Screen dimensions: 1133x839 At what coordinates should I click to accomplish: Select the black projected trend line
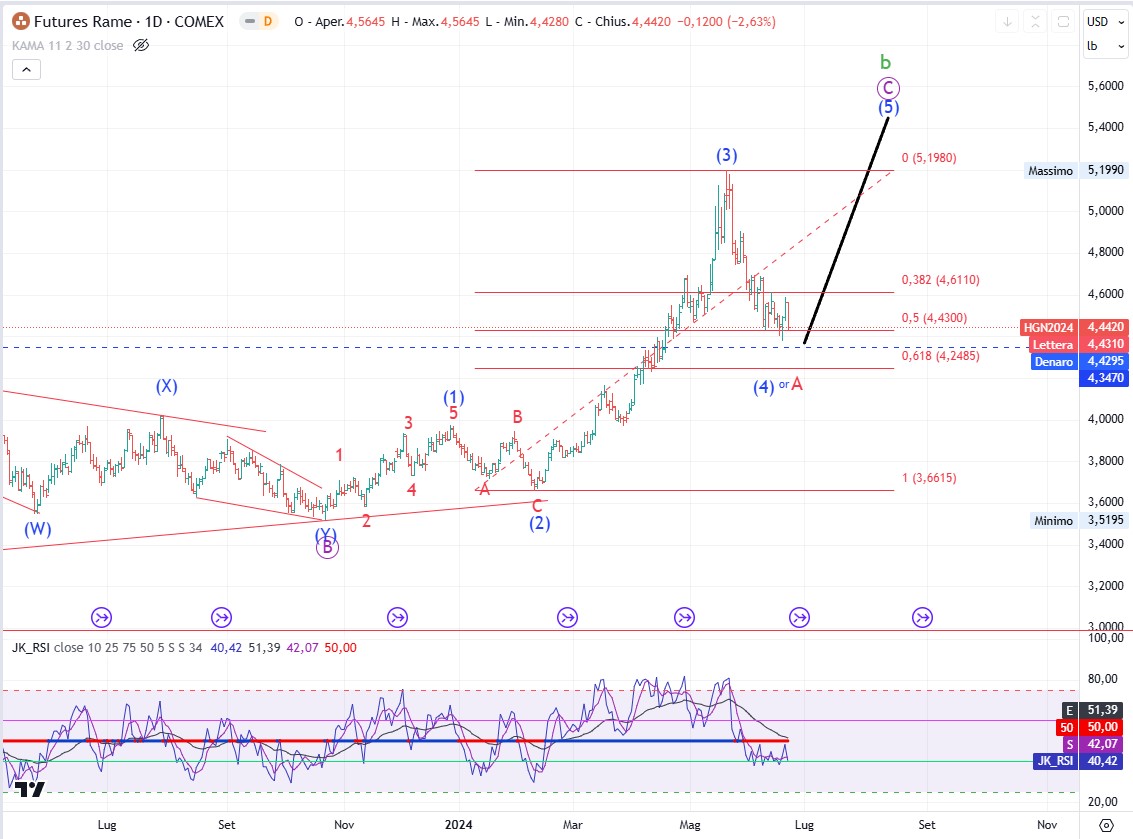click(x=846, y=230)
